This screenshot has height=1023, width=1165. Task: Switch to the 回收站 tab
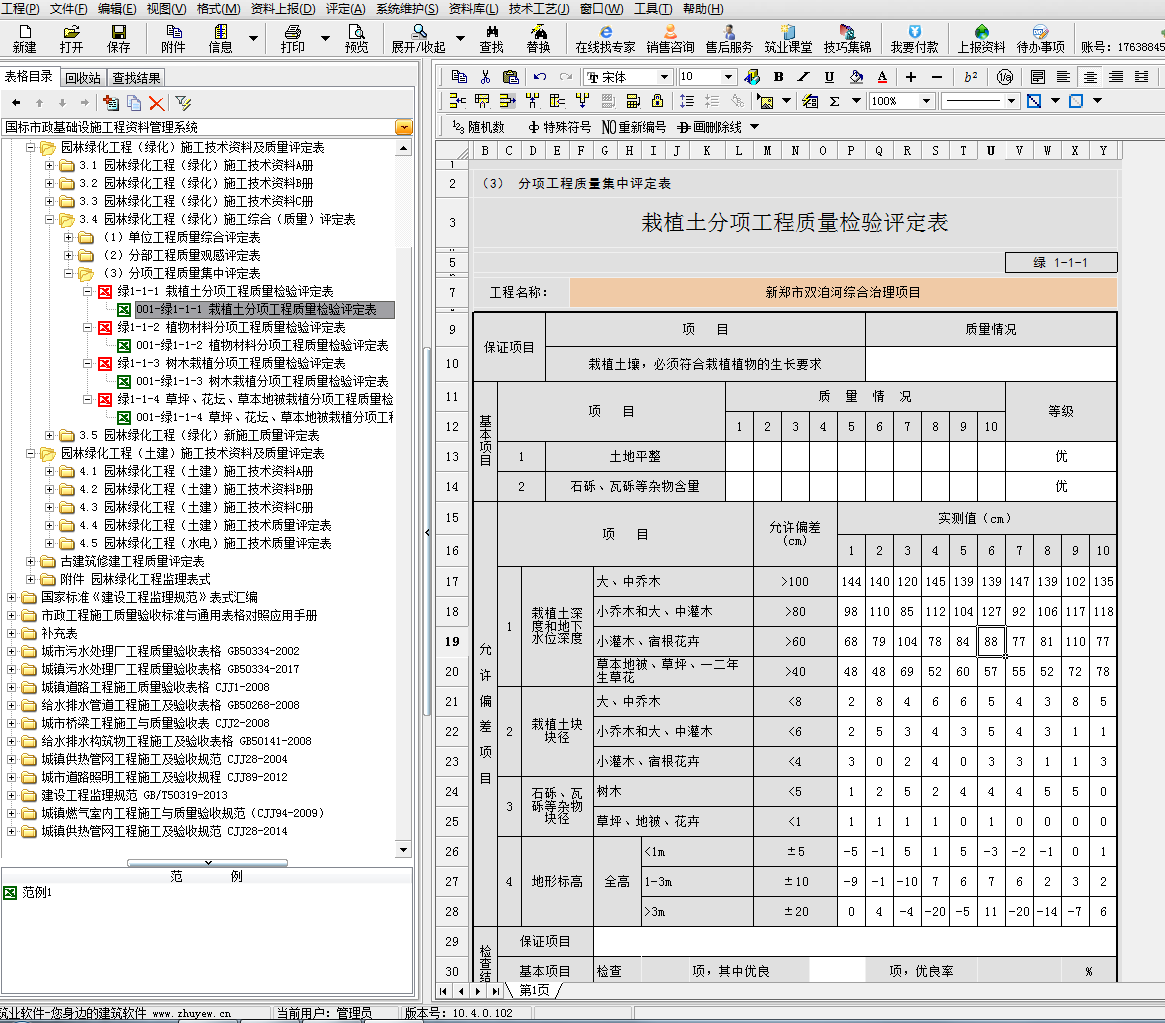(82, 77)
